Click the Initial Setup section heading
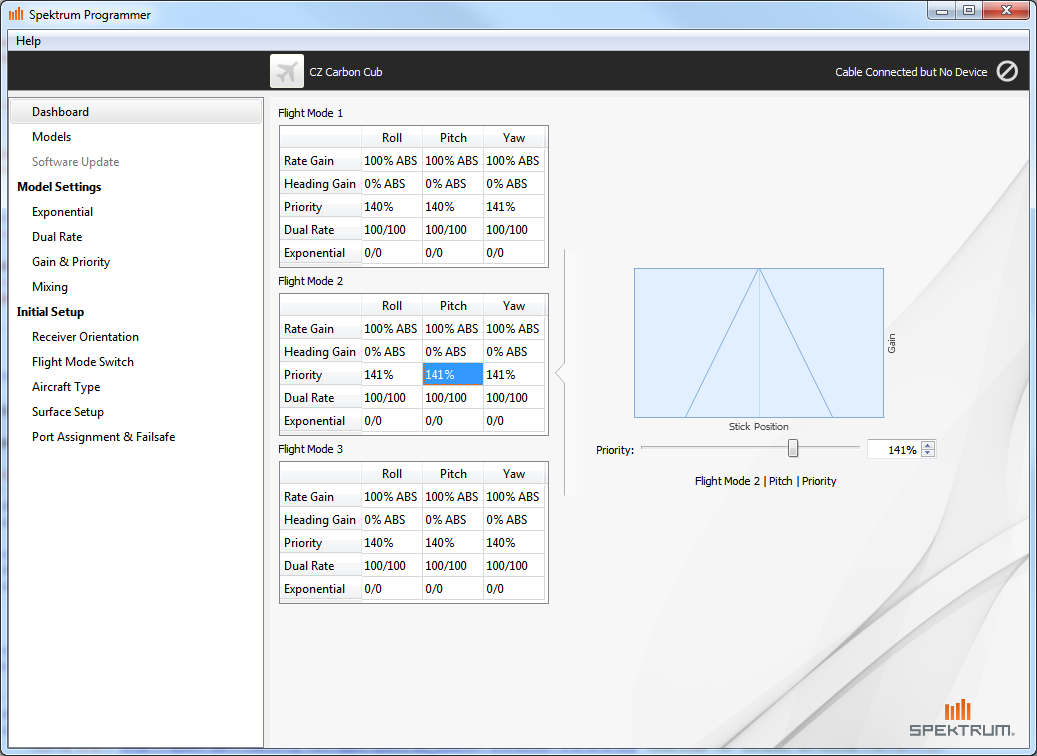1037x756 pixels. (50, 312)
